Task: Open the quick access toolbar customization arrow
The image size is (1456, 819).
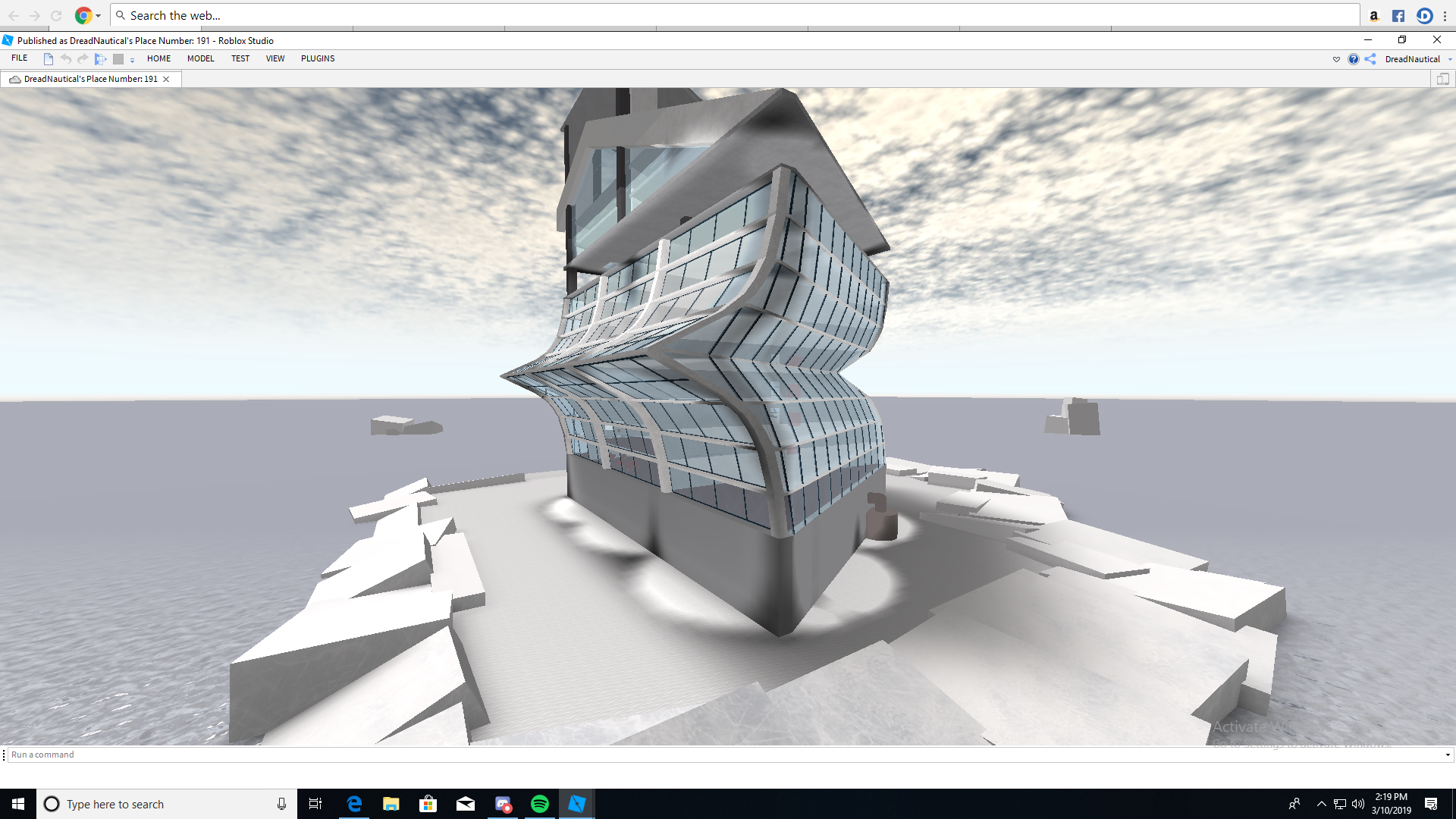Action: click(131, 61)
